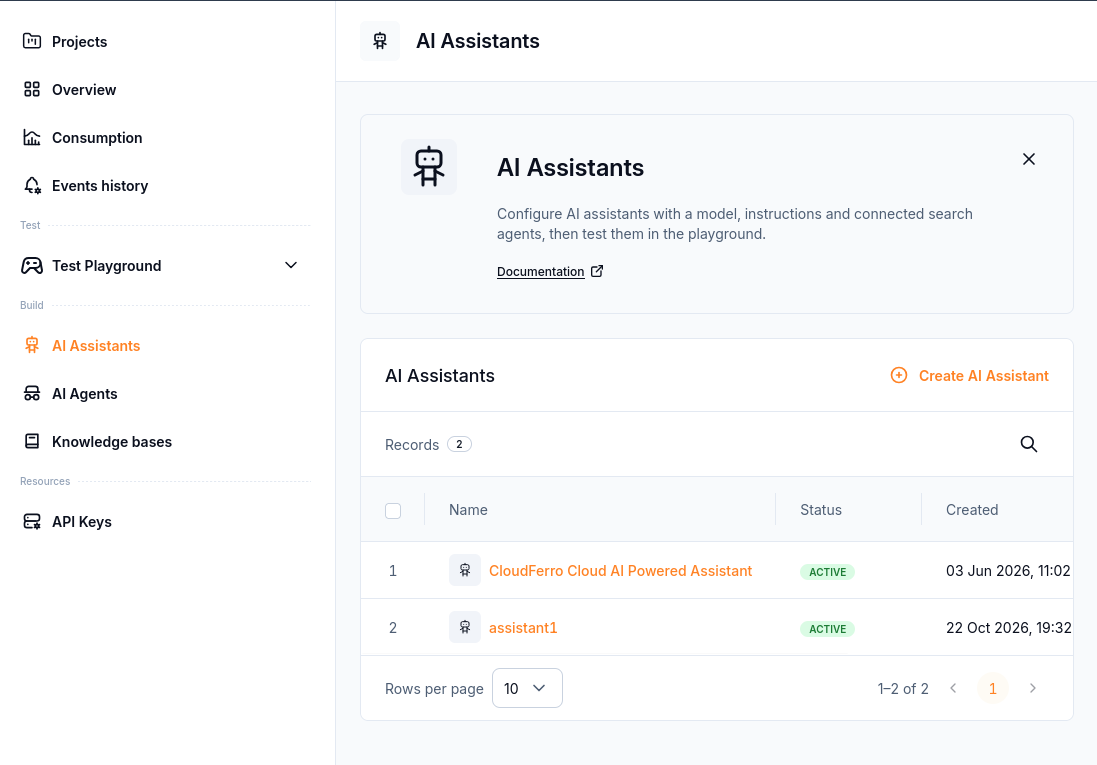The height and width of the screenshot is (765, 1097).
Task: Select AI Assistants in the sidebar
Action: pyautogui.click(x=96, y=346)
